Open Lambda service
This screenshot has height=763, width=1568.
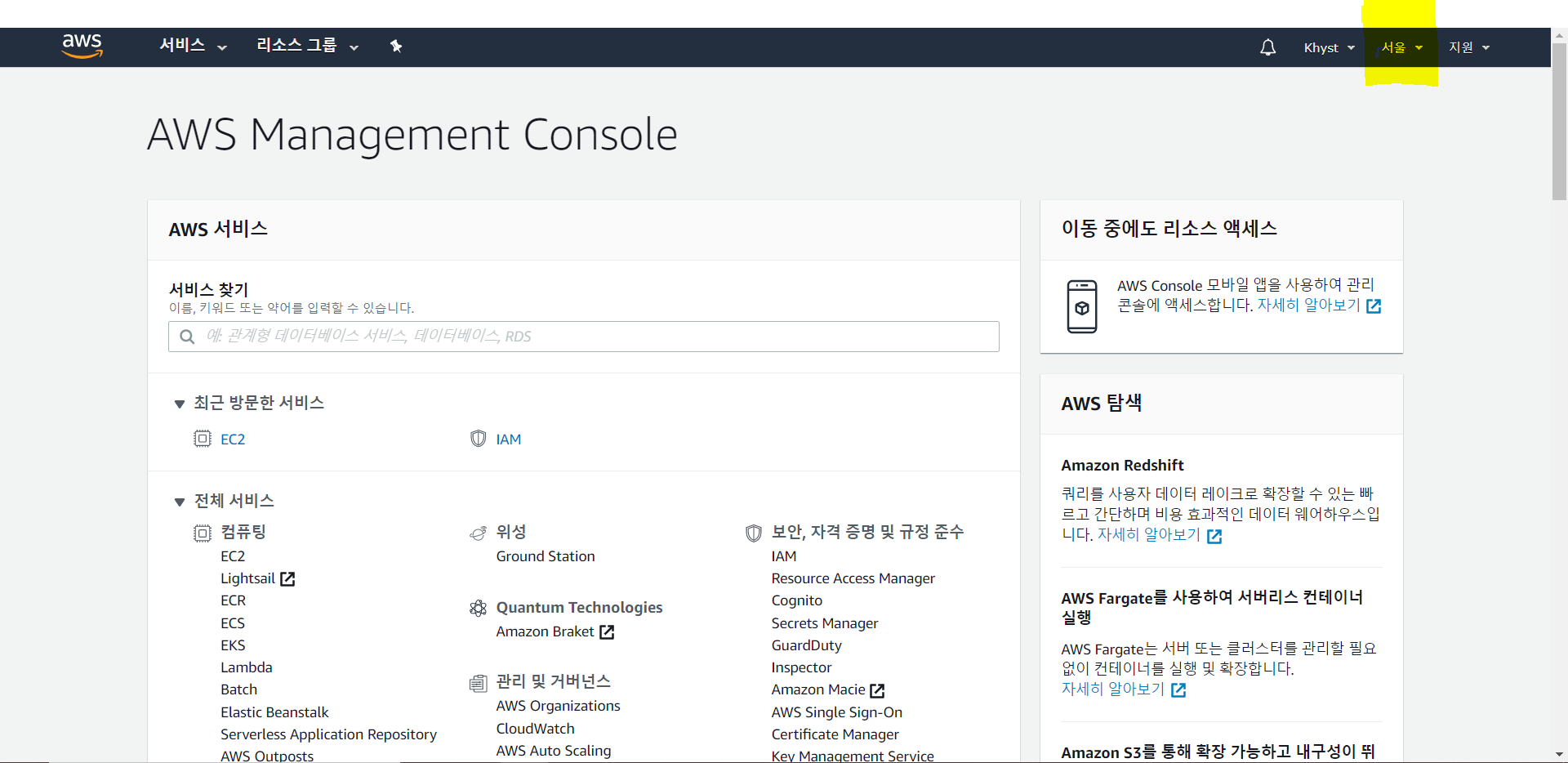click(x=247, y=667)
